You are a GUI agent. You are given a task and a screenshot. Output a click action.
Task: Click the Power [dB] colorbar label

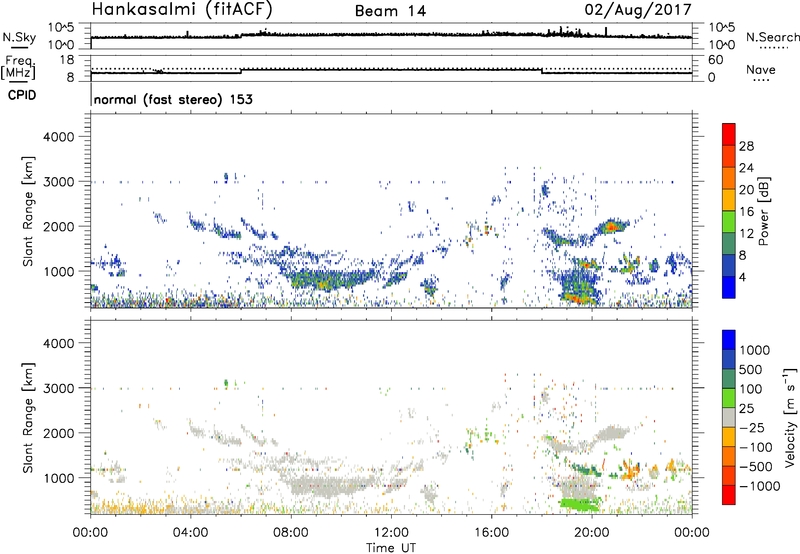click(764, 211)
